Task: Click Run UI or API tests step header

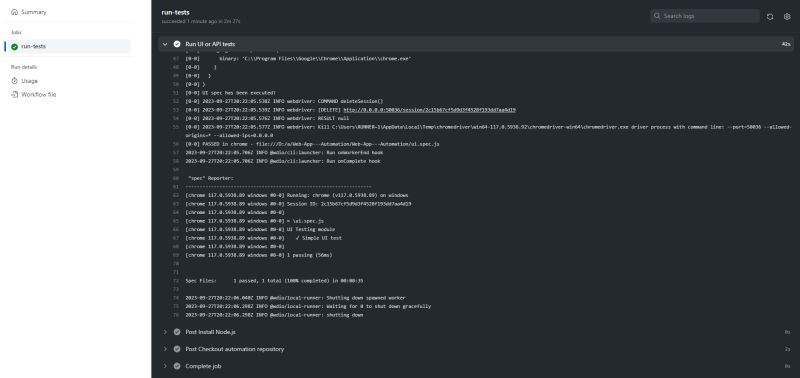Action: [476, 44]
